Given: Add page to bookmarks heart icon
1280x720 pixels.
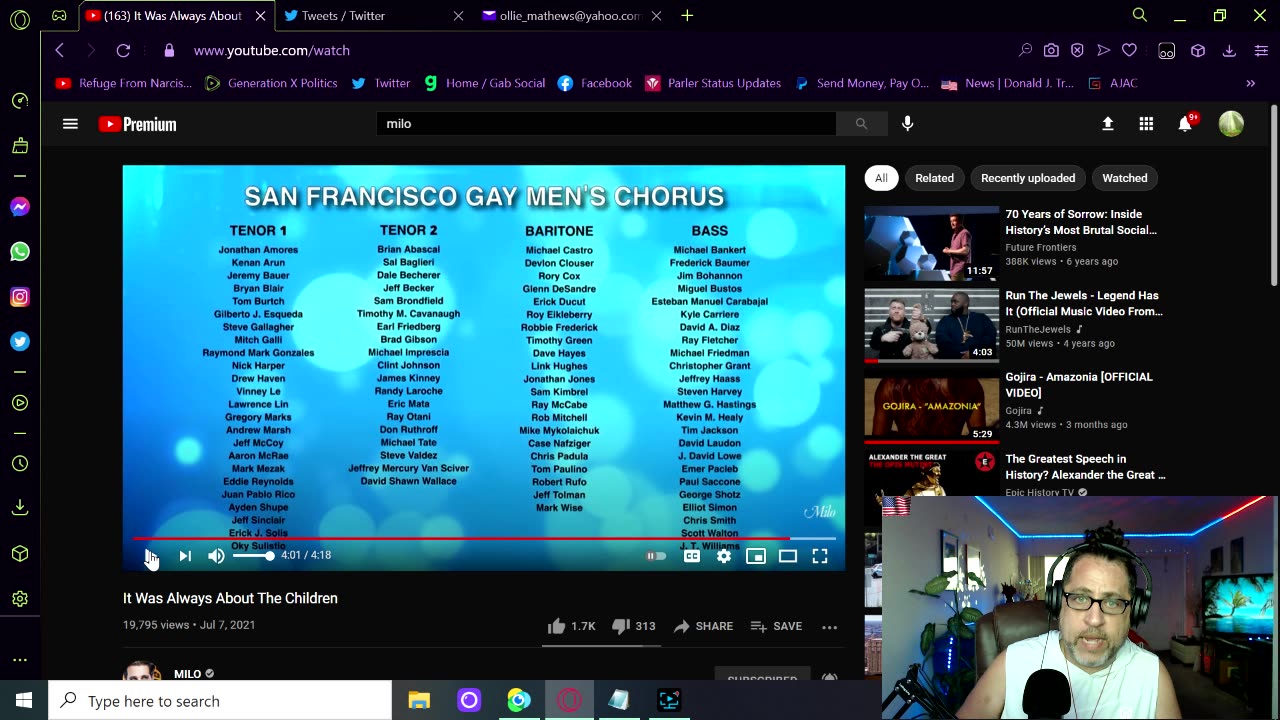Looking at the screenshot, I should (1129, 50).
